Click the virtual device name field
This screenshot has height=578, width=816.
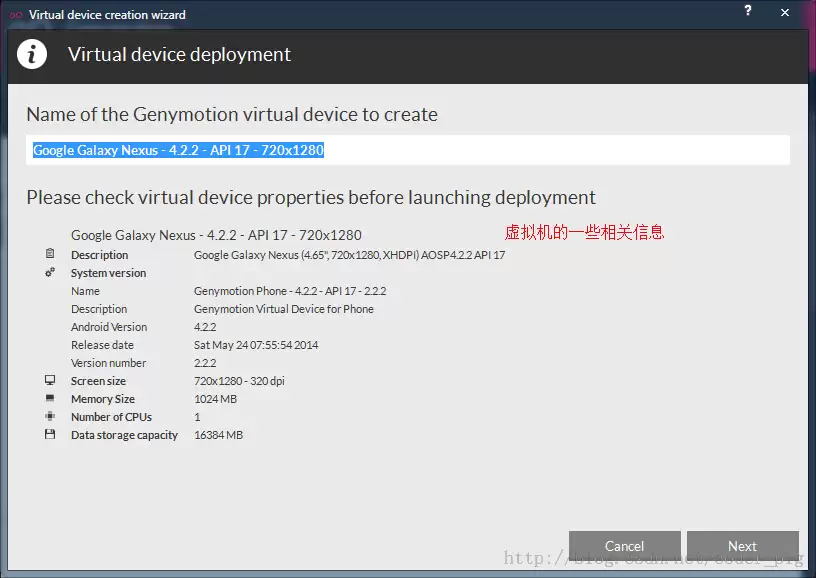pos(408,150)
